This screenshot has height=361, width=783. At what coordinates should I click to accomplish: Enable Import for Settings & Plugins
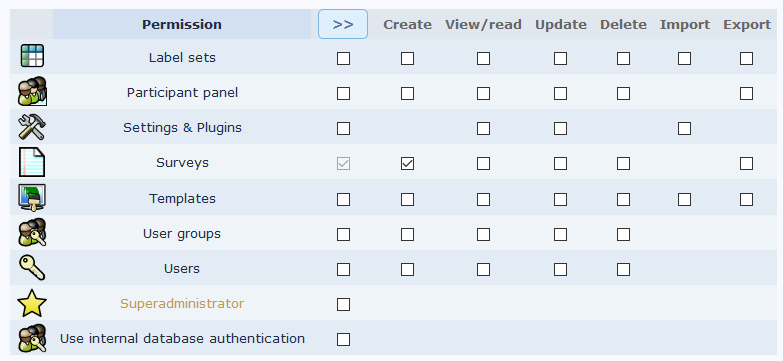pyautogui.click(x=685, y=128)
